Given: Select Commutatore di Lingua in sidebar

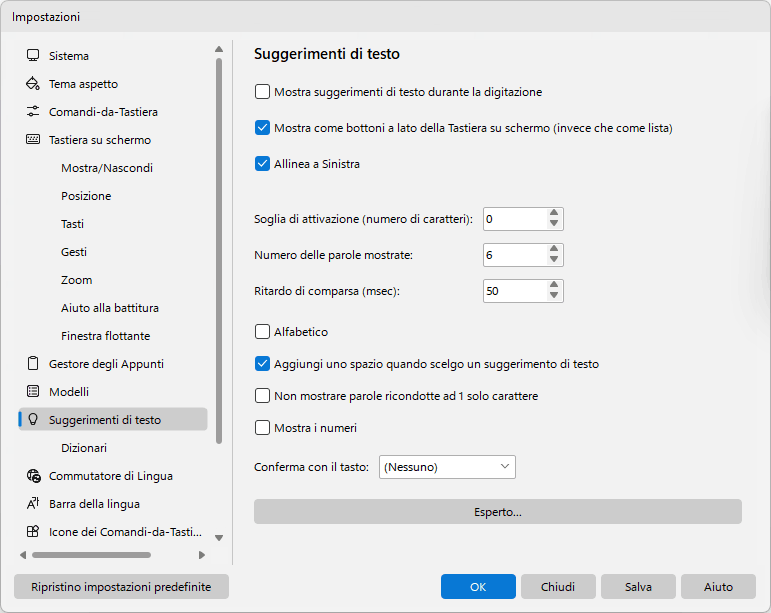Looking at the screenshot, I should (x=113, y=476).
